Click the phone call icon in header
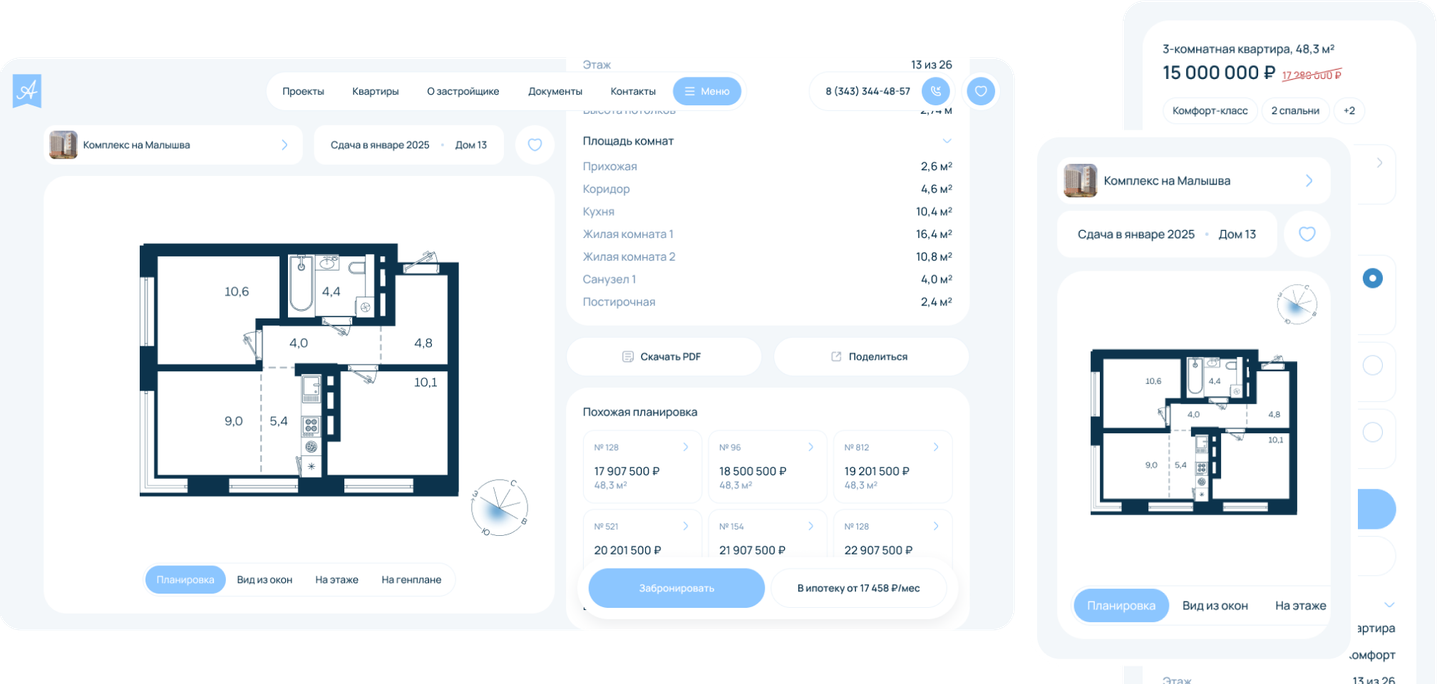This screenshot has height=684, width=1437. tap(935, 91)
